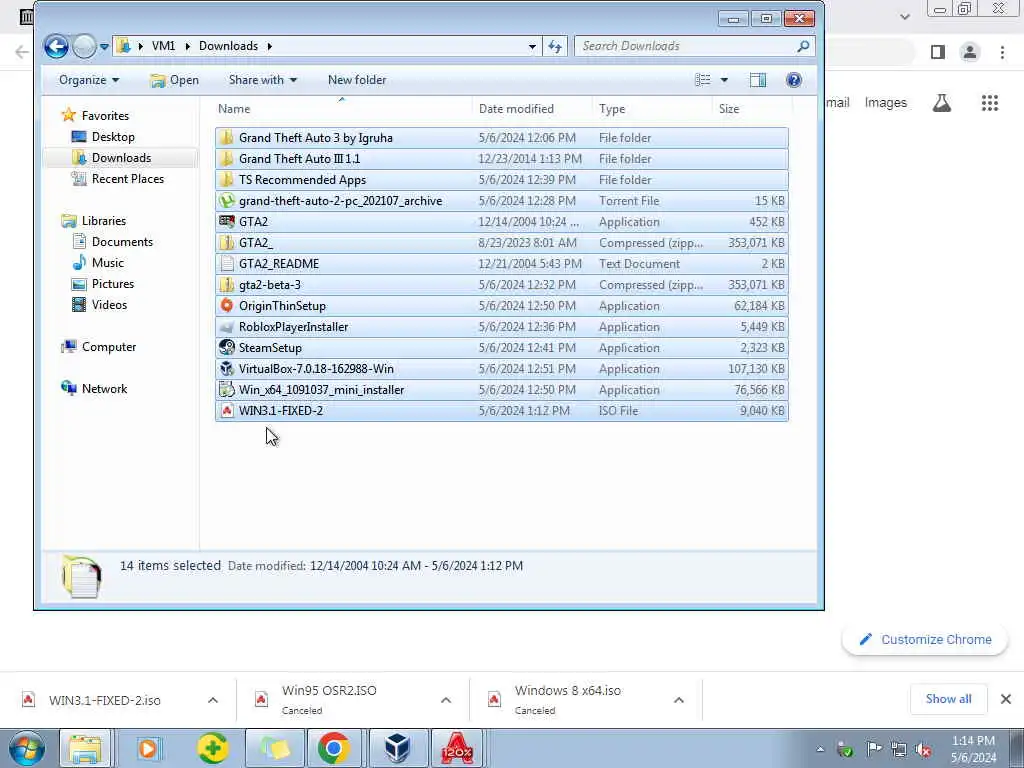Select Network in the navigation pane
The image size is (1024, 768).
coord(104,389)
